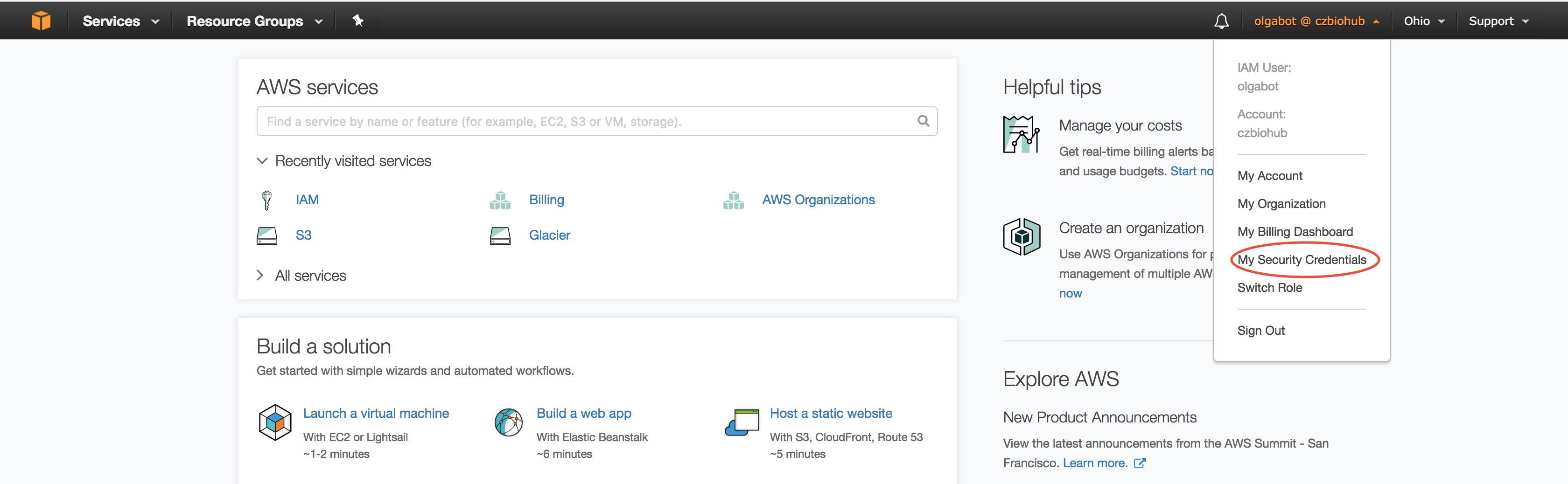Viewport: 1568px width, 484px height.
Task: Expand the All services section
Action: tap(310, 276)
